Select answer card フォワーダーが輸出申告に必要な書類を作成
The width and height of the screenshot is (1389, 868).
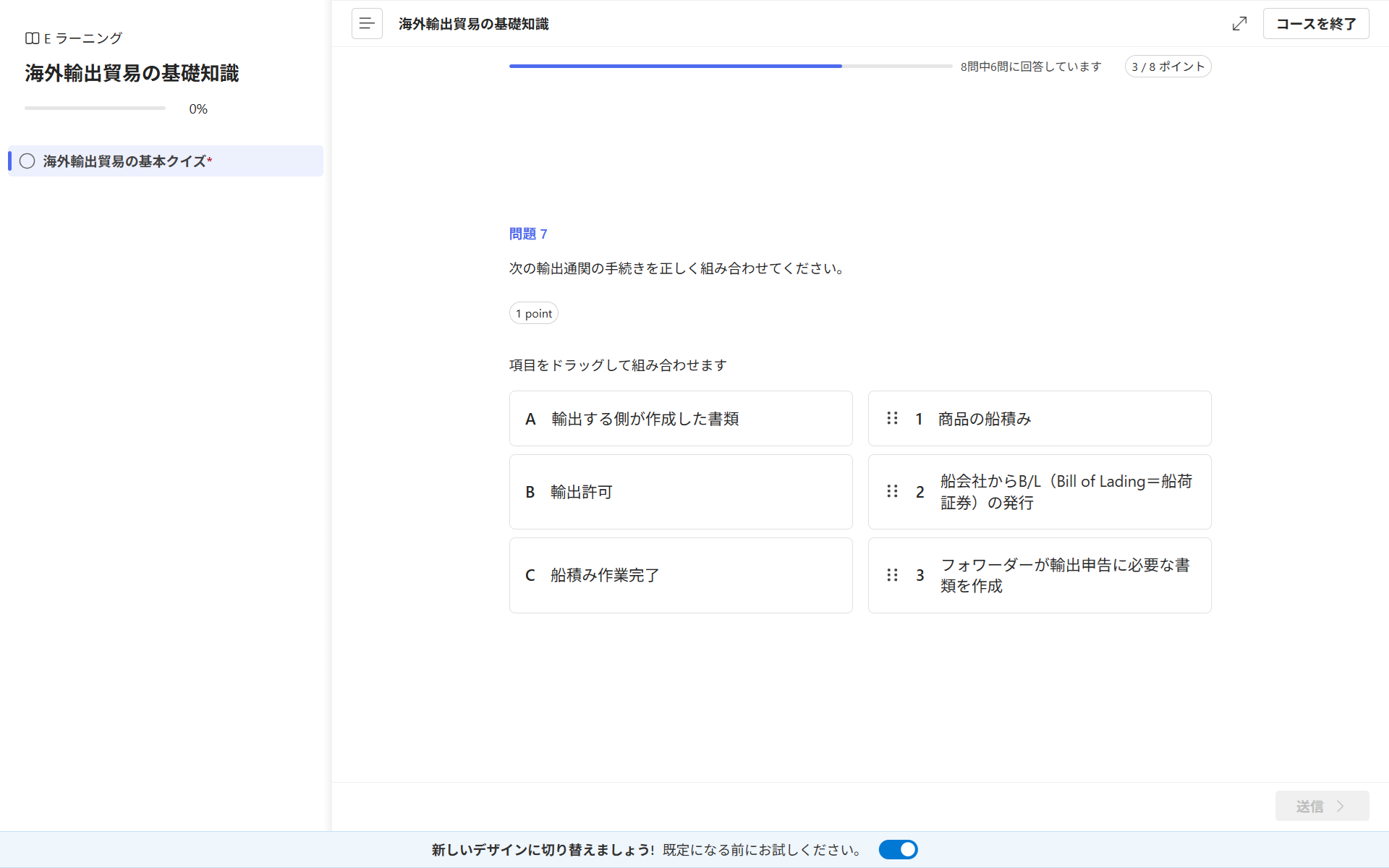coord(1040,575)
